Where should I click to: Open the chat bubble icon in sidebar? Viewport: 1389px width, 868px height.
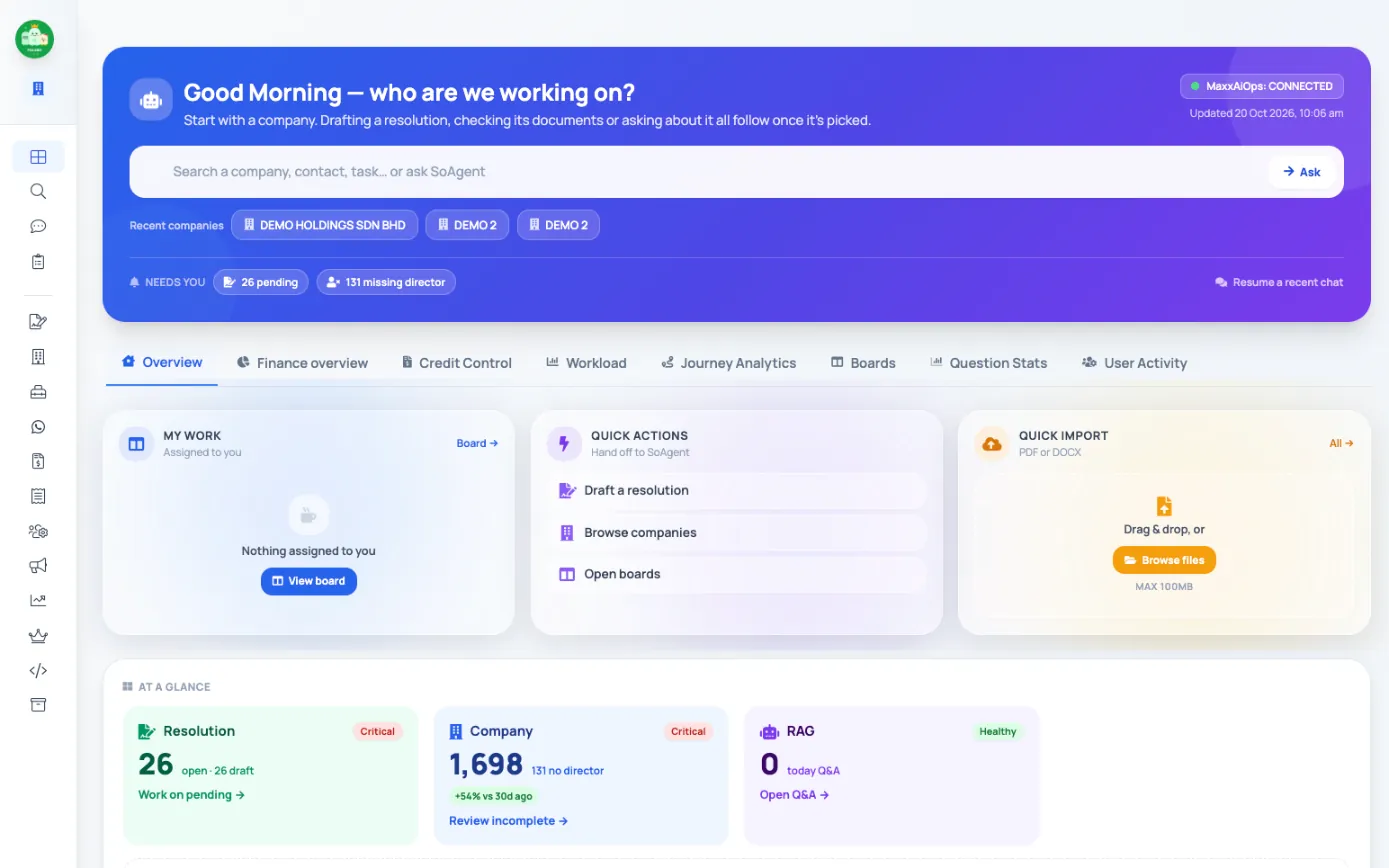38,226
